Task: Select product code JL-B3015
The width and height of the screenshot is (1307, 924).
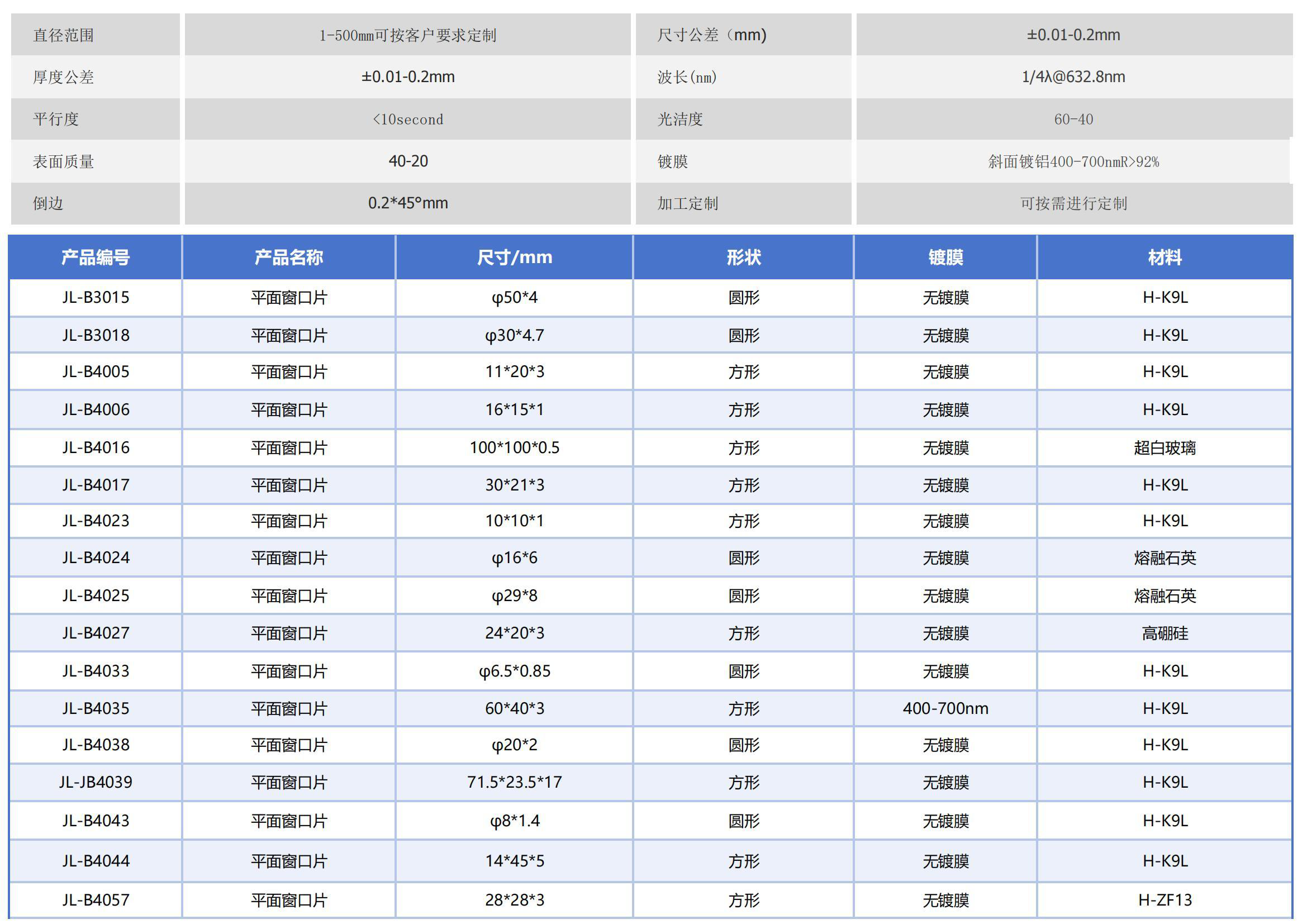Action: coord(96,298)
